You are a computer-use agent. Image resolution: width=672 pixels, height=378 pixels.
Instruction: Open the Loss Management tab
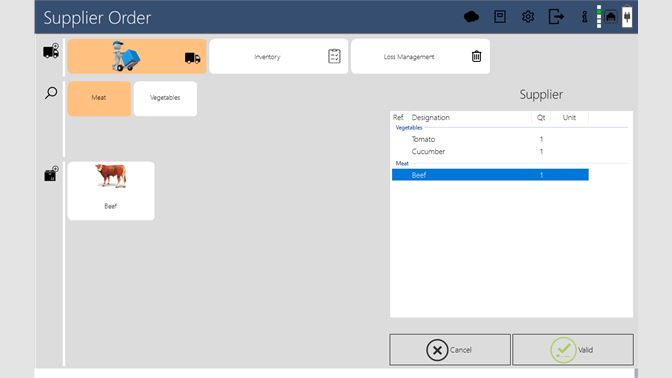coord(420,56)
